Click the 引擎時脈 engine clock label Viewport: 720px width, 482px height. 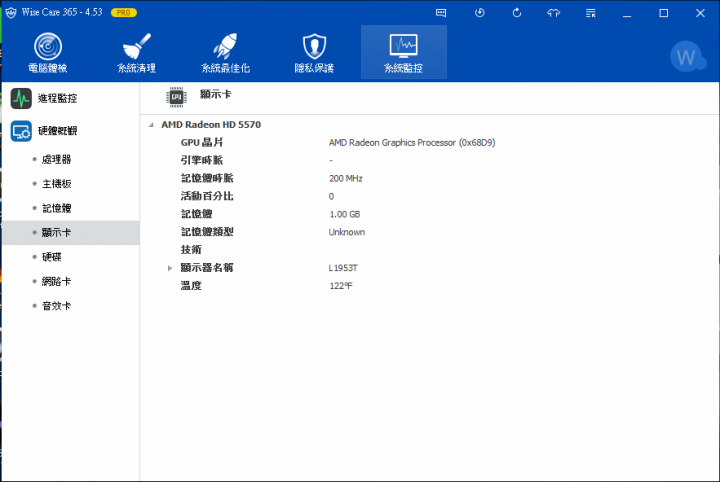coord(202,160)
